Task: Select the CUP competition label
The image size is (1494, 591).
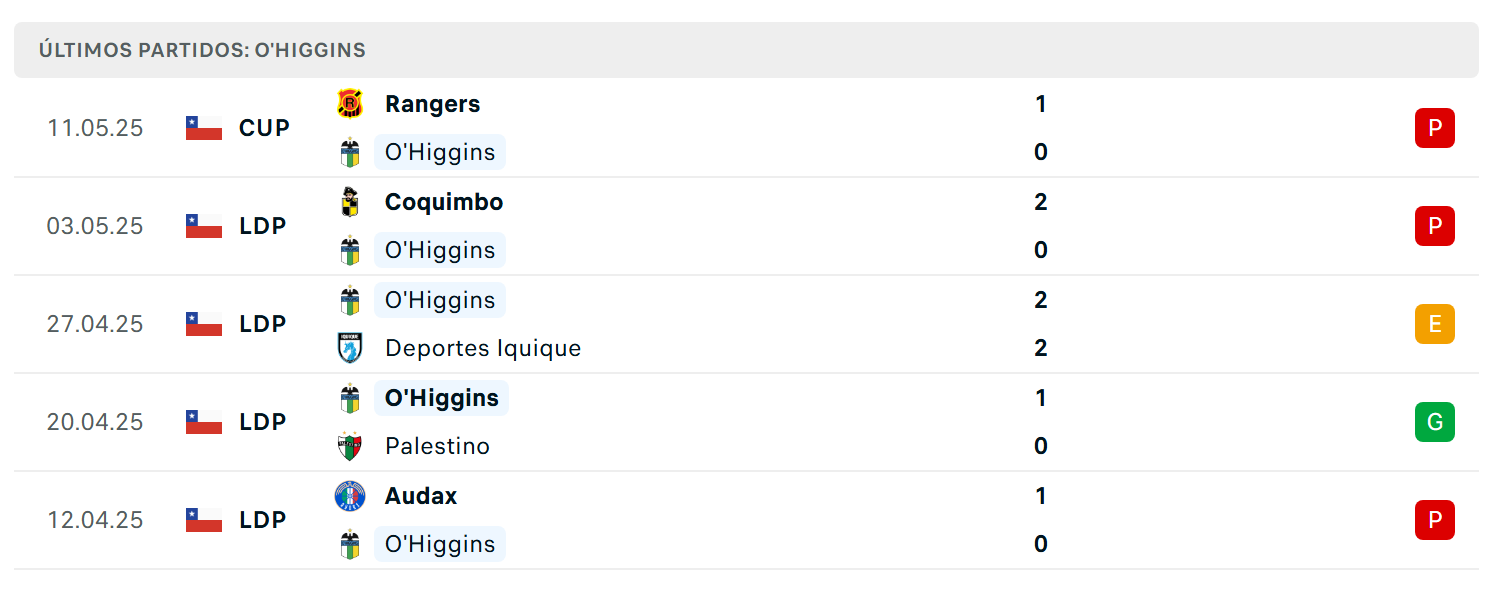Action: point(264,128)
